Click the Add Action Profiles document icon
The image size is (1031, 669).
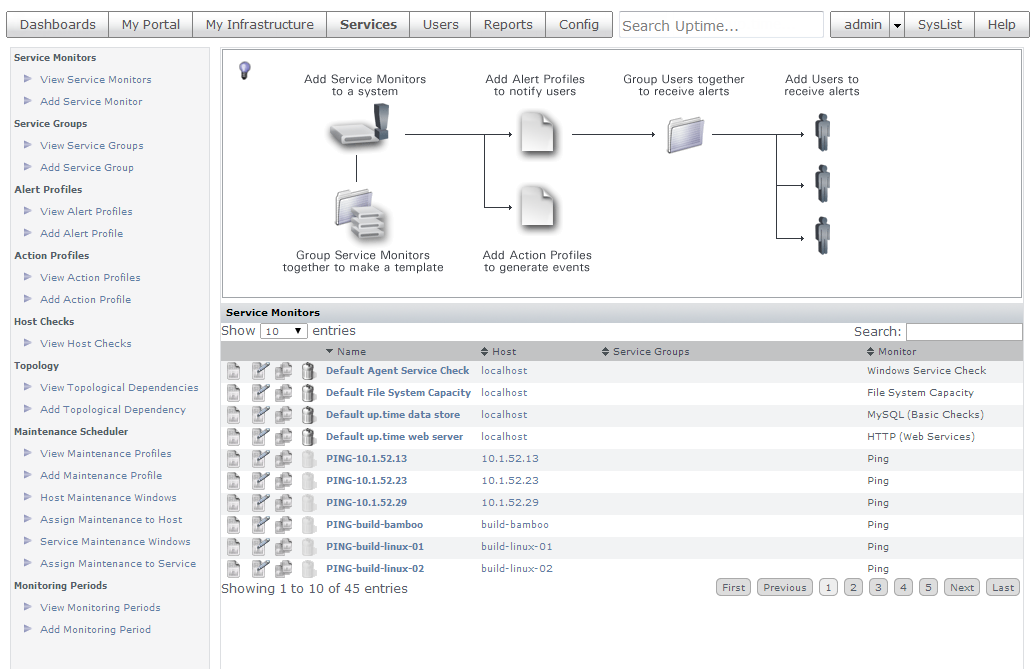click(x=538, y=206)
